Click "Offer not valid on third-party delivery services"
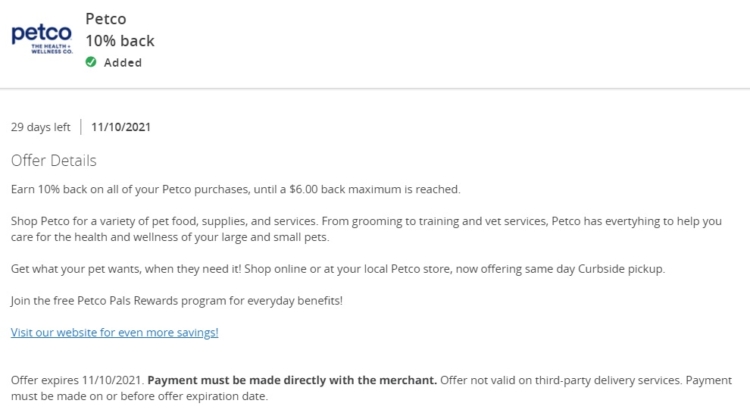Image resolution: width=750 pixels, height=416 pixels. click(561, 380)
